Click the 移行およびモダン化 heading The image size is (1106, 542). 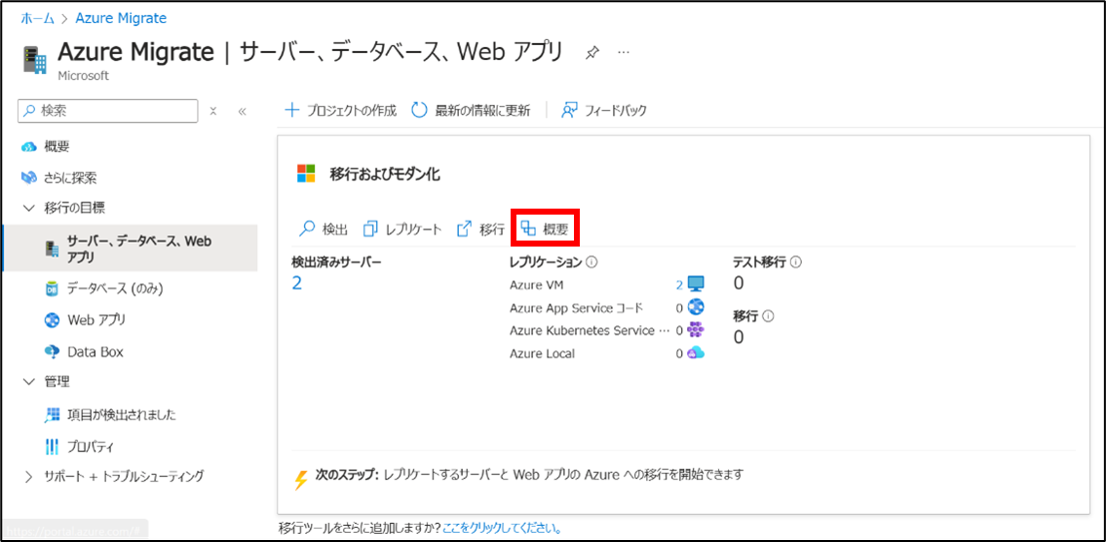[x=385, y=175]
